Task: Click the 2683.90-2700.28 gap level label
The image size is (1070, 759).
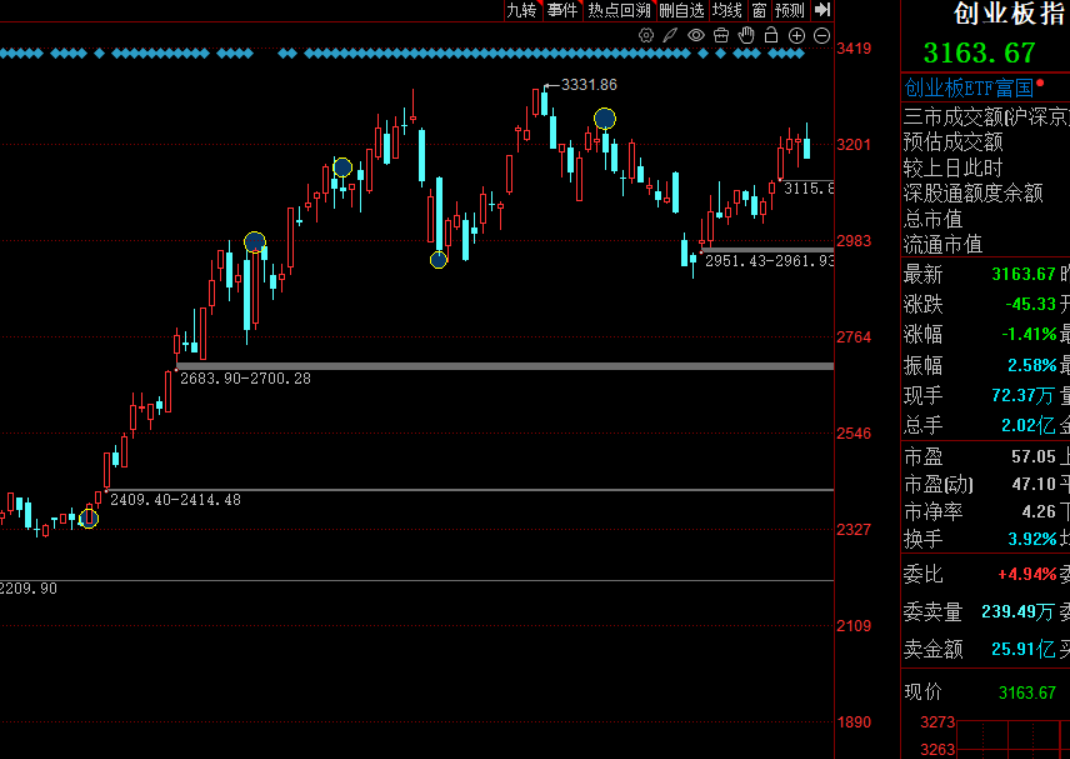Action: coord(245,378)
